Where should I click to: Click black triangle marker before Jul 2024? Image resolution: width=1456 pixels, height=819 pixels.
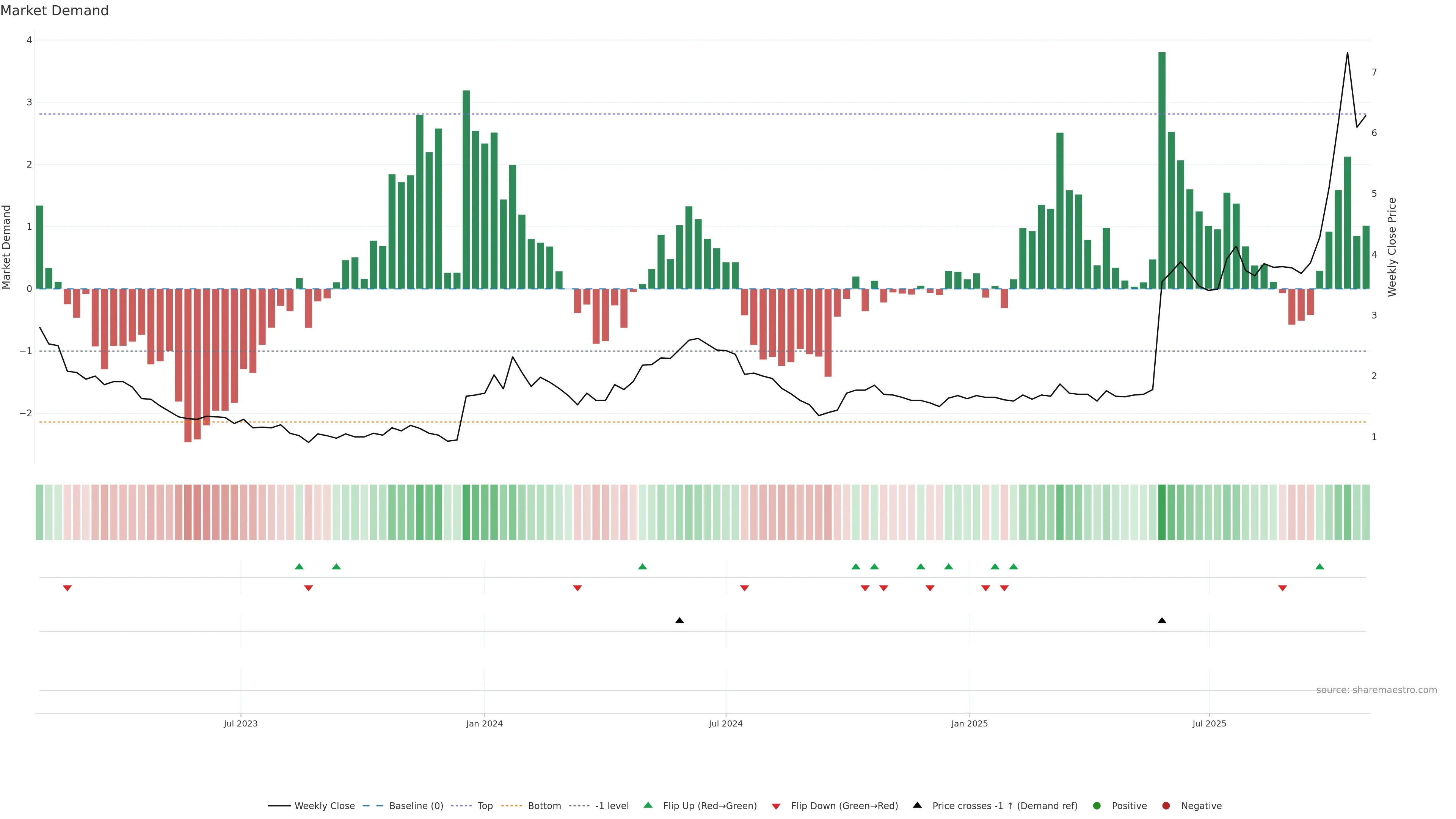point(679,621)
